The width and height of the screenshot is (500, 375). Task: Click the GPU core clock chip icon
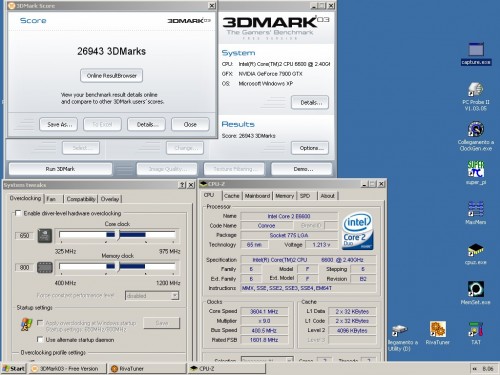[x=45, y=236]
